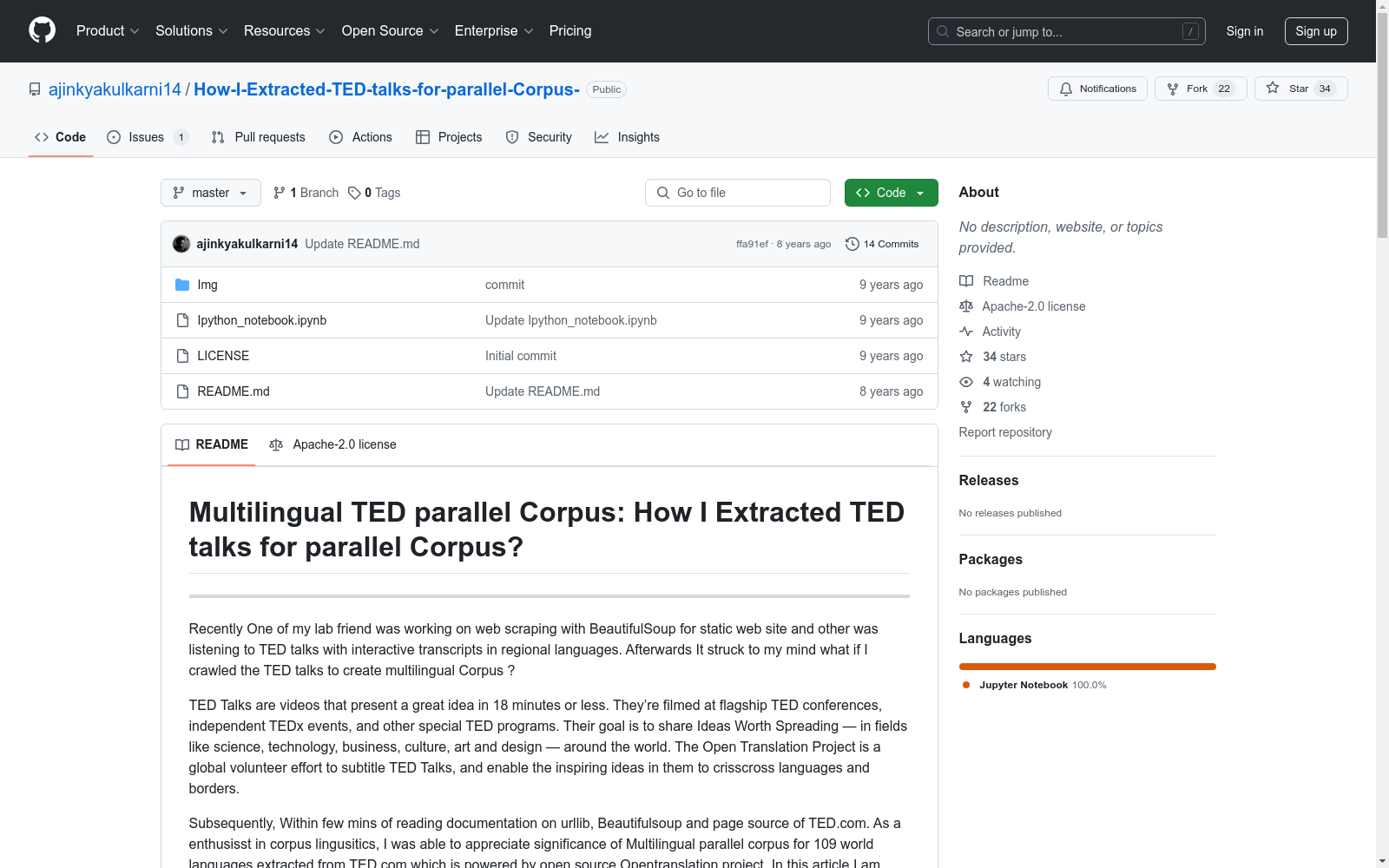Click the Star count badge 34
Screen dimensions: 1389x868
(1325, 89)
